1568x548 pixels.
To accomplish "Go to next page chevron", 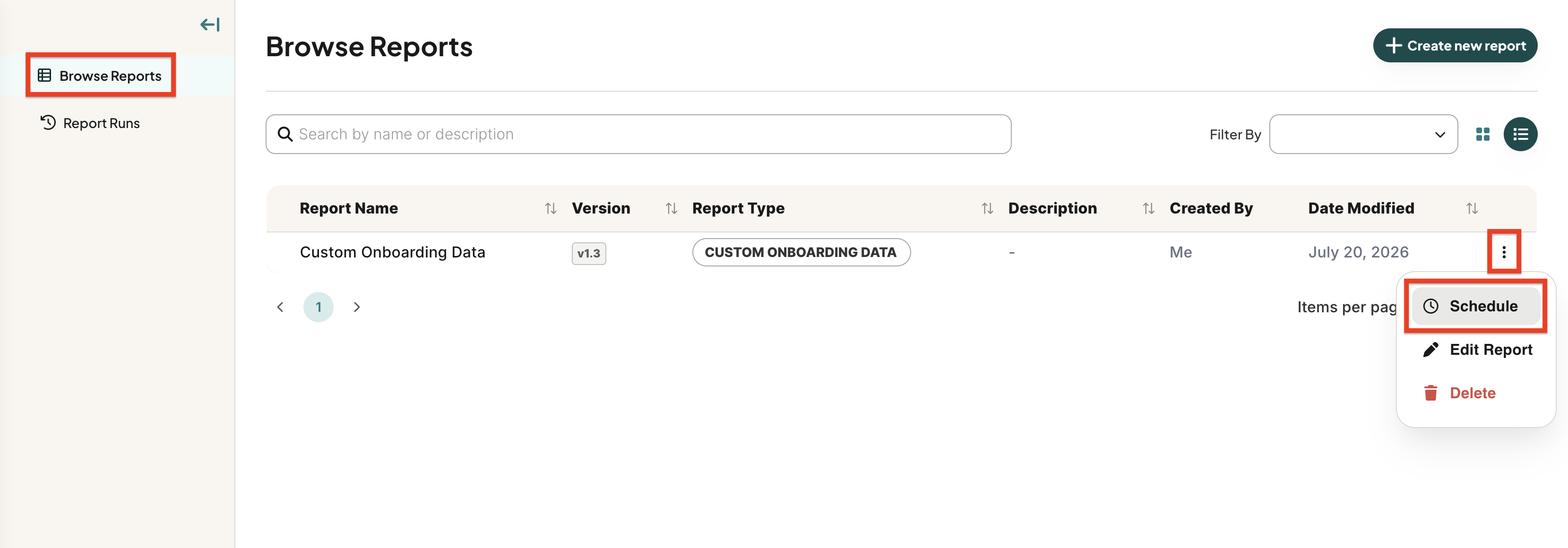I will (357, 307).
